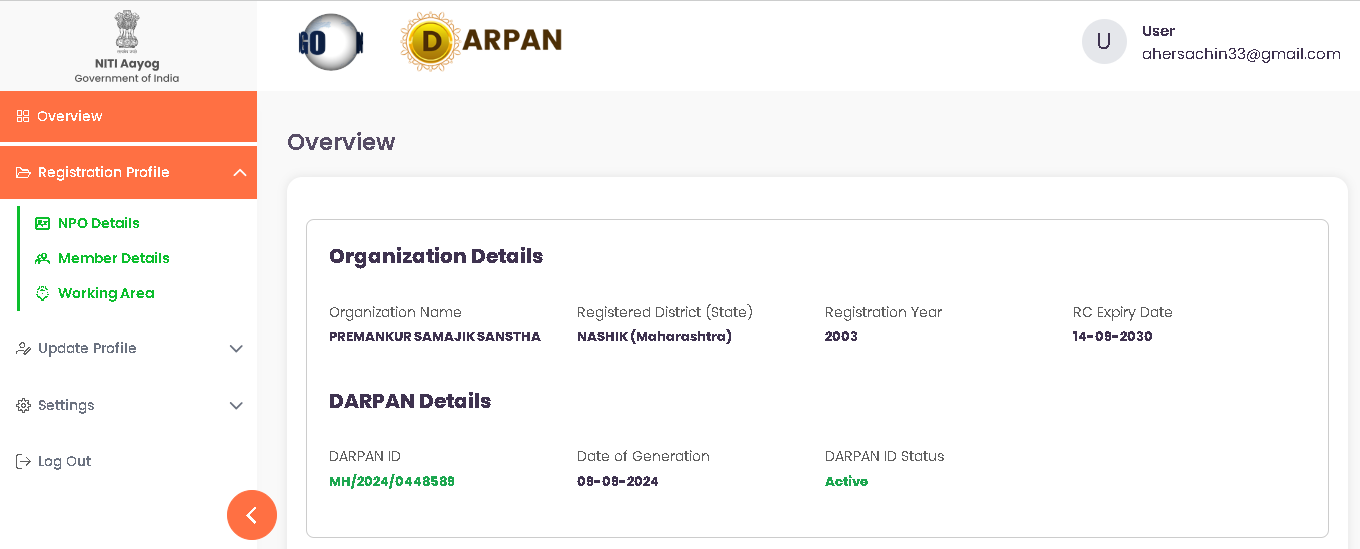
Task: Click the Registration Profile folder icon
Action: click(23, 172)
